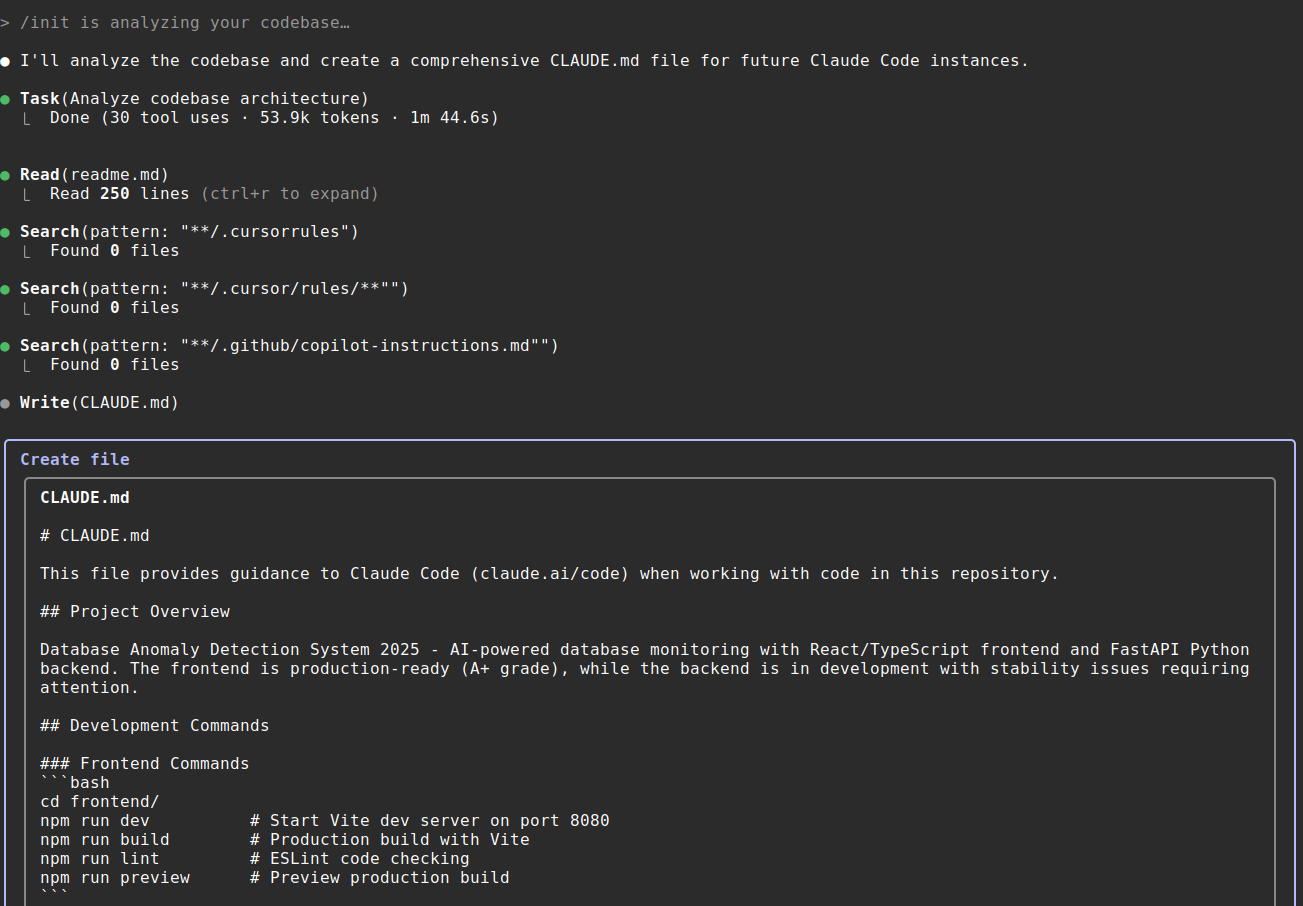Click the '### Frontend Commands' heading
Image resolution: width=1303 pixels, height=906 pixels.
pyautogui.click(x=145, y=764)
